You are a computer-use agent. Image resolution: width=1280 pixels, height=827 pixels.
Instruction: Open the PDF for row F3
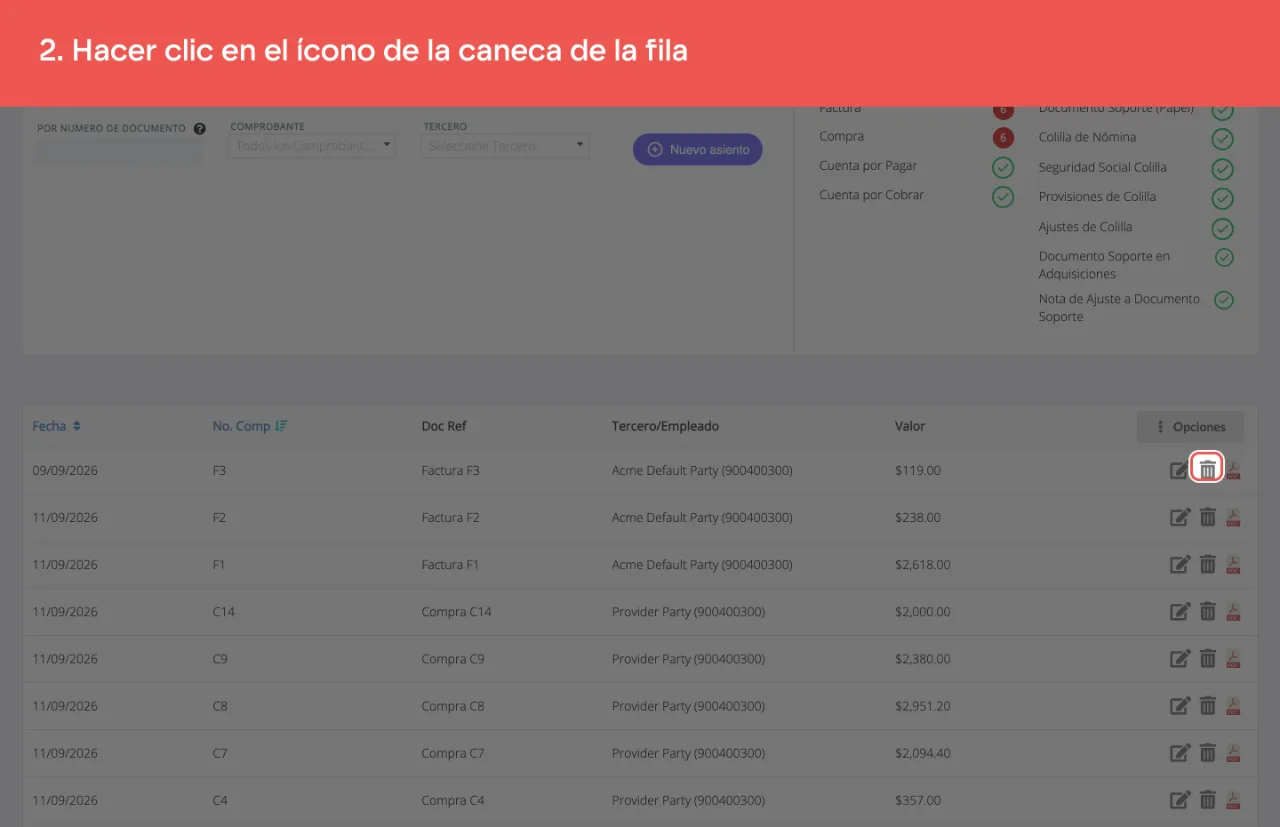1234,470
